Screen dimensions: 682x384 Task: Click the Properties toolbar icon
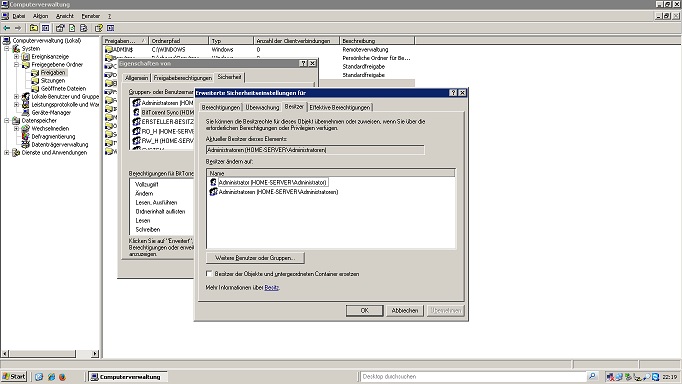[x=60, y=28]
